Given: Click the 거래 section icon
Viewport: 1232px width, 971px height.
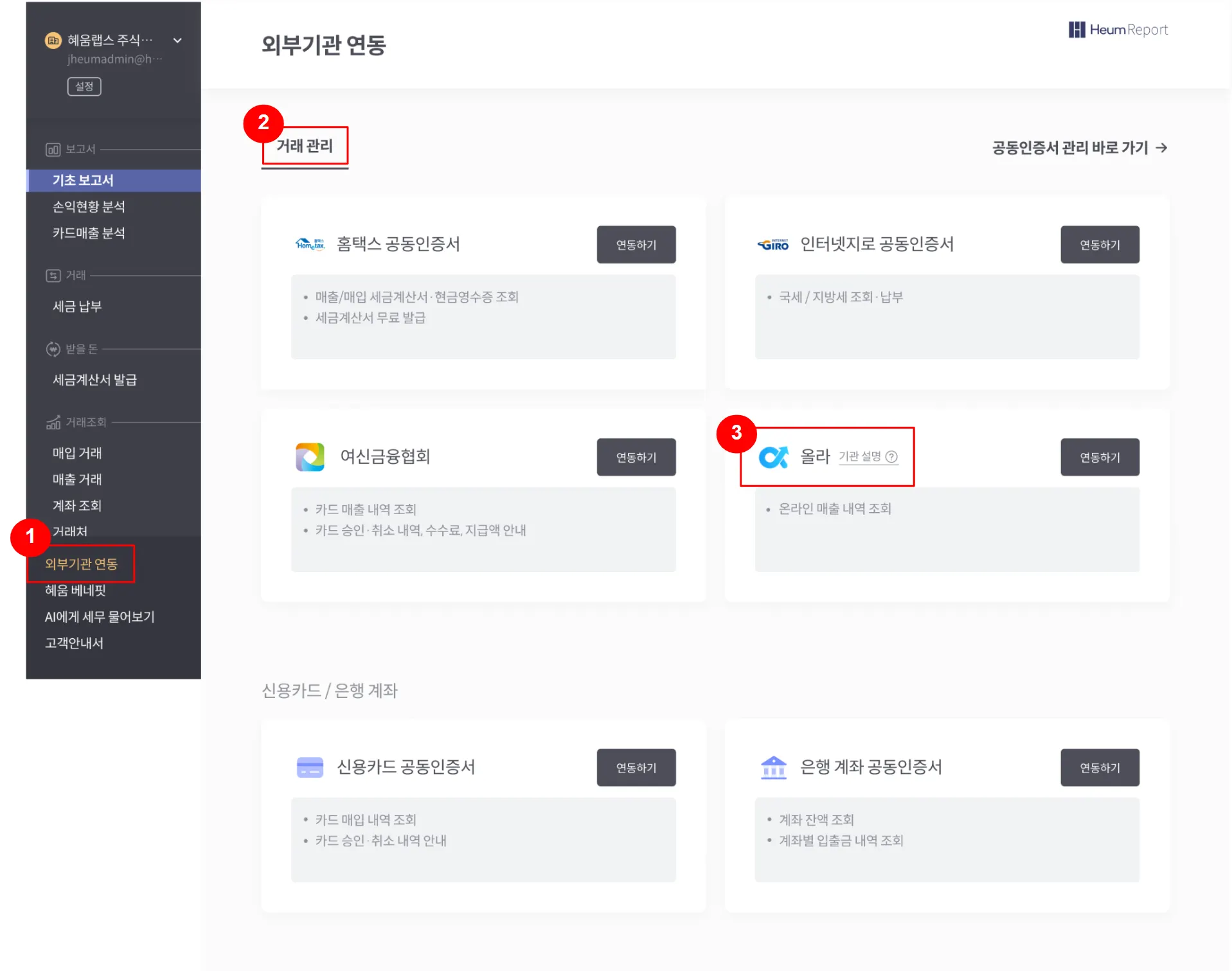Looking at the screenshot, I should coord(53,276).
